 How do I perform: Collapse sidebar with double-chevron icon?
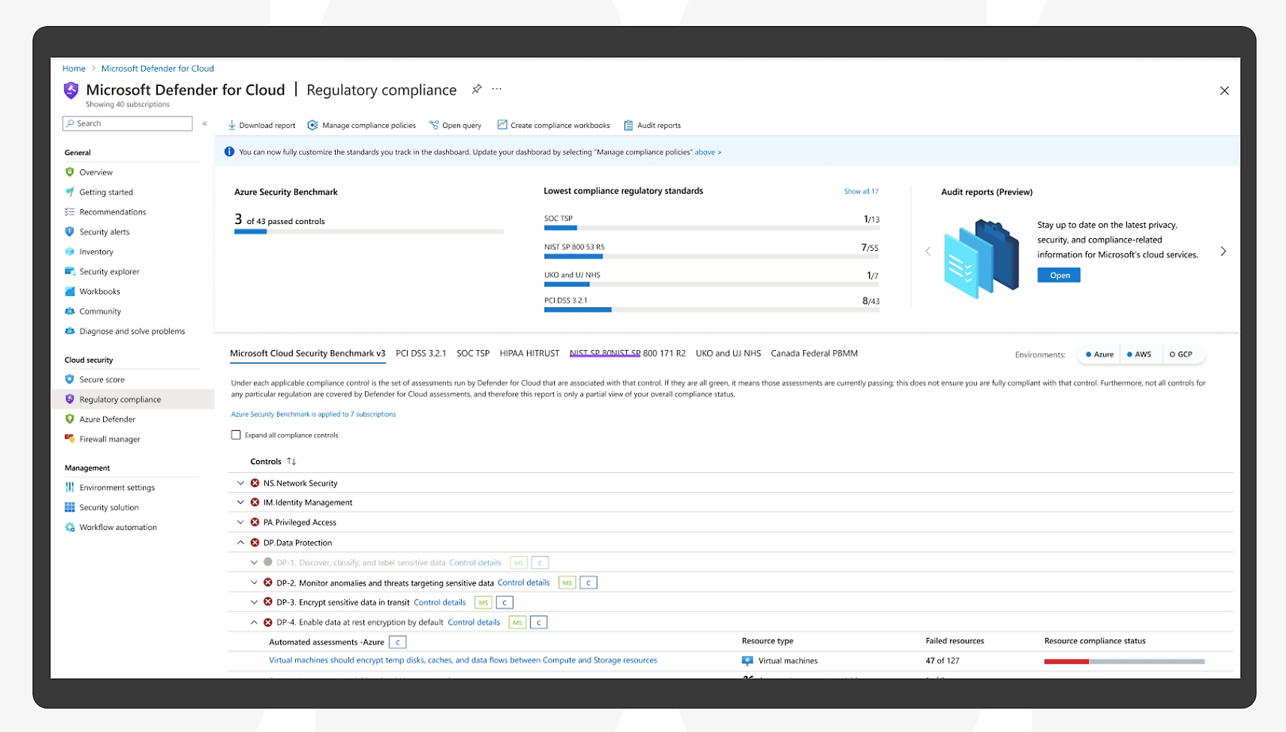click(x=204, y=123)
